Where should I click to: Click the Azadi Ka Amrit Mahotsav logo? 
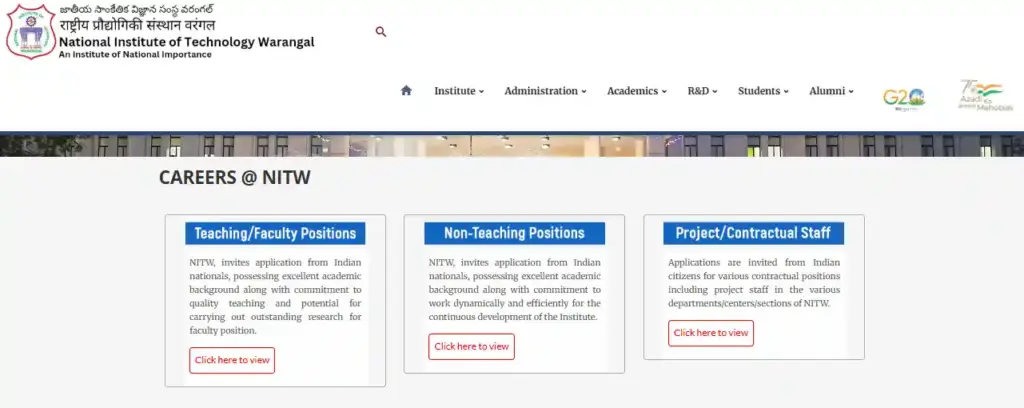tap(985, 96)
